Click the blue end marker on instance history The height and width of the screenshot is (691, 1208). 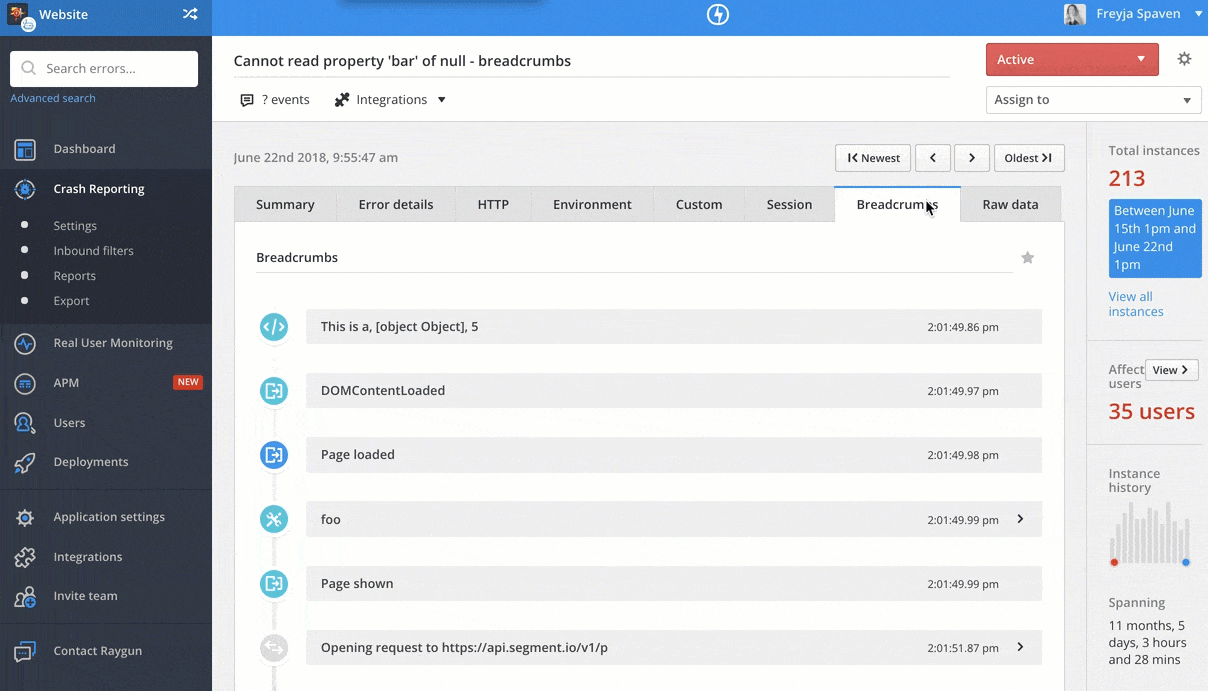coord(1186,562)
